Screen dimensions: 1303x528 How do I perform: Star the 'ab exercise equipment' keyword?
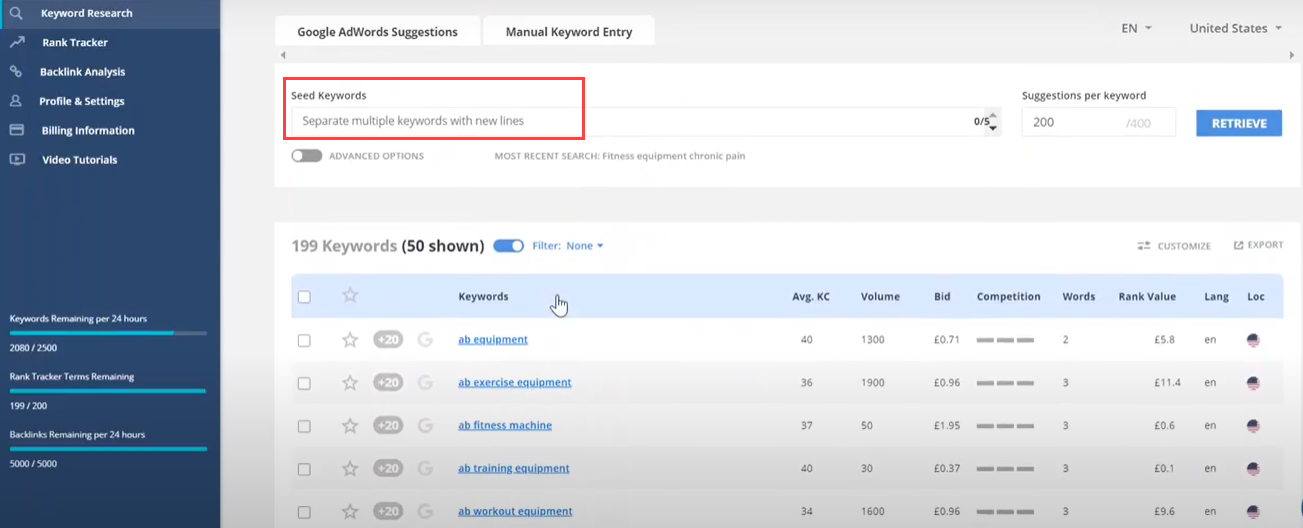(x=350, y=383)
